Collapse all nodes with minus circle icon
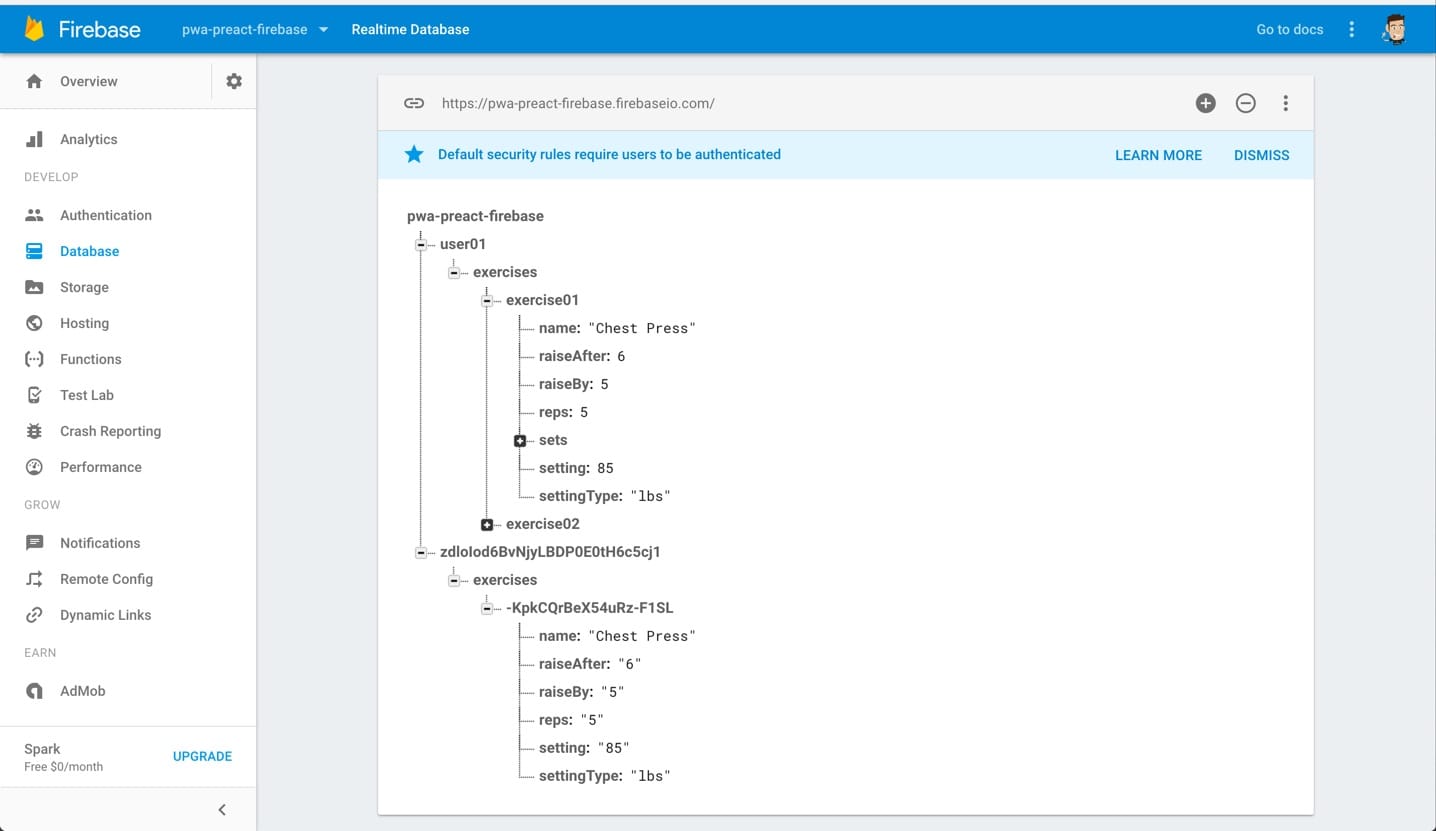 pos(1246,103)
